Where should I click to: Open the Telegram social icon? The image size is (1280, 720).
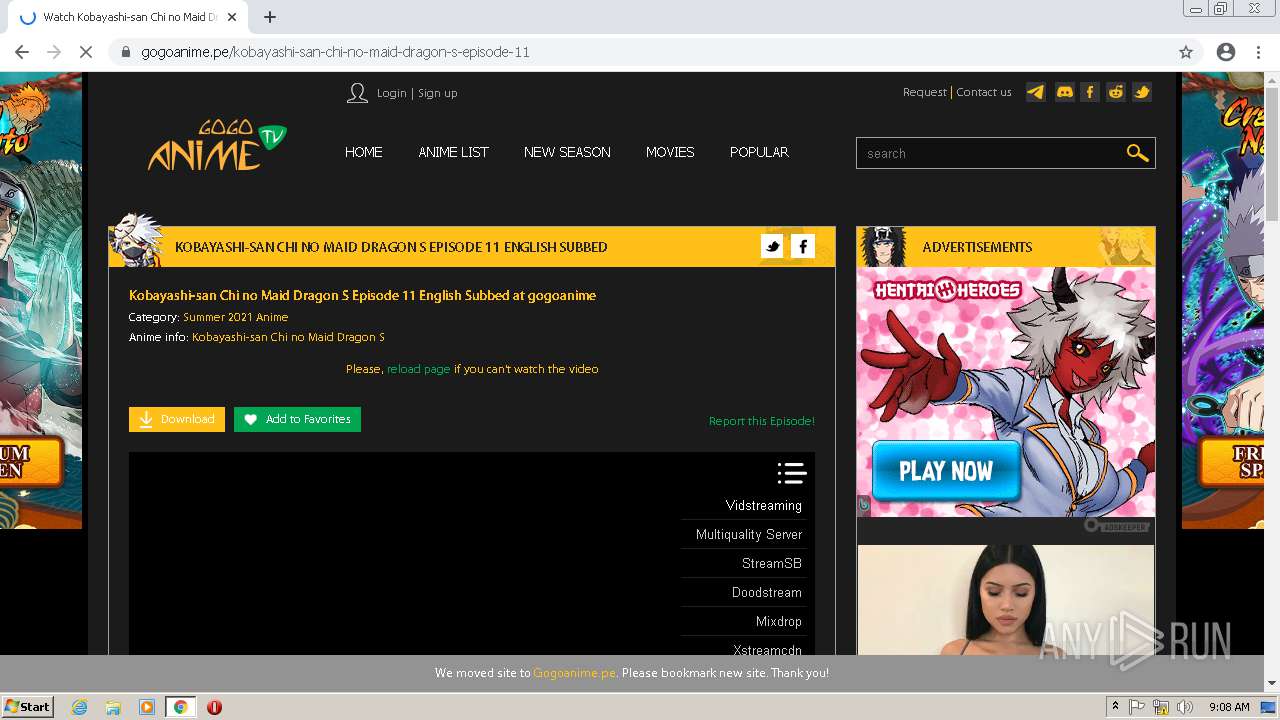click(x=1036, y=92)
